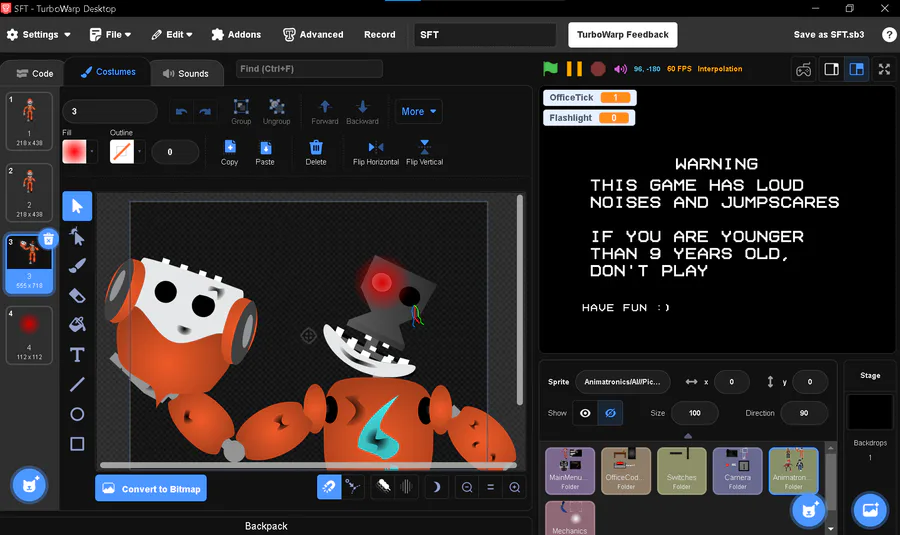
Task: Flip Horizontal the selection
Action: click(376, 152)
